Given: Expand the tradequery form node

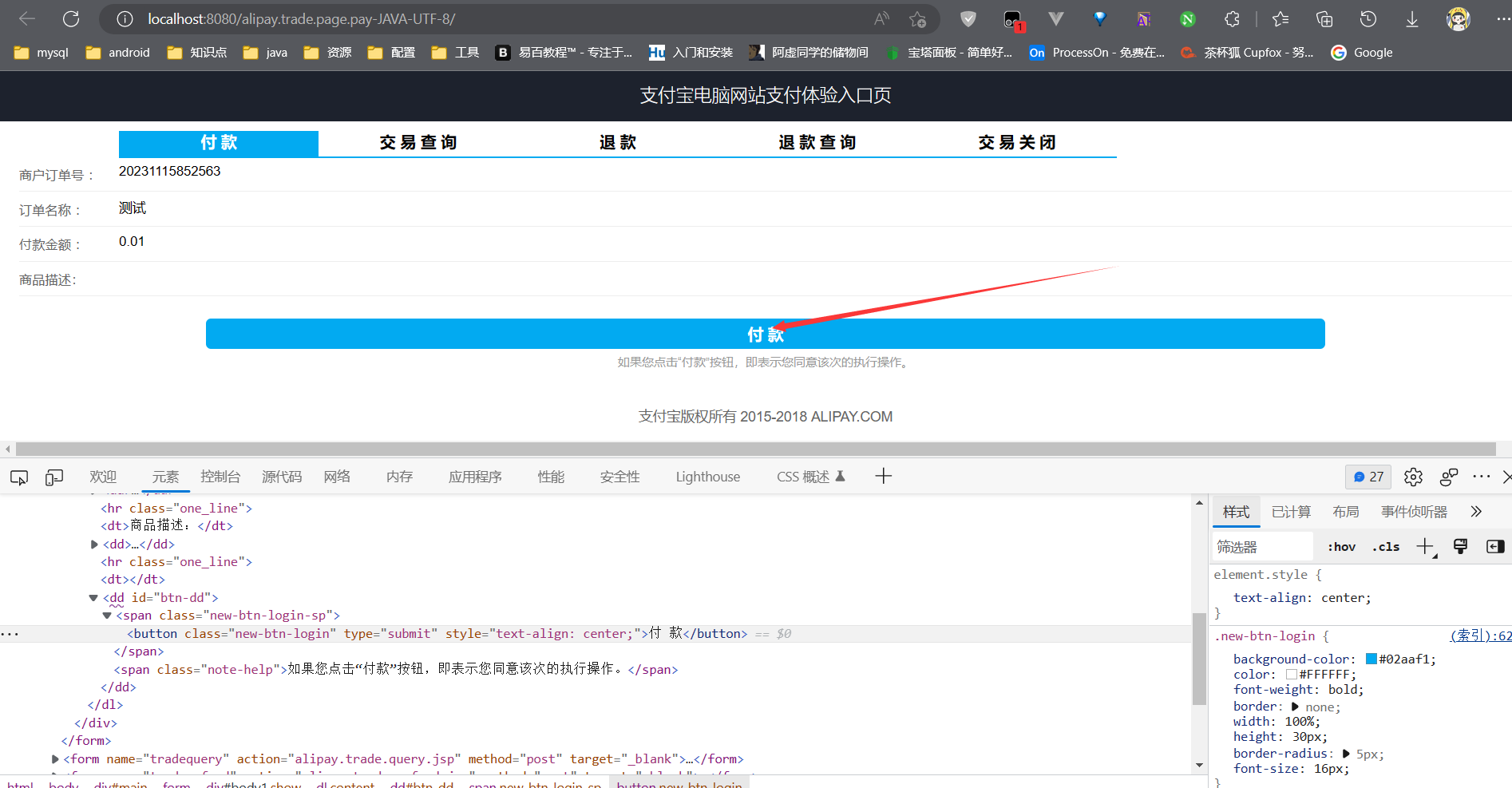Looking at the screenshot, I should coord(55,759).
